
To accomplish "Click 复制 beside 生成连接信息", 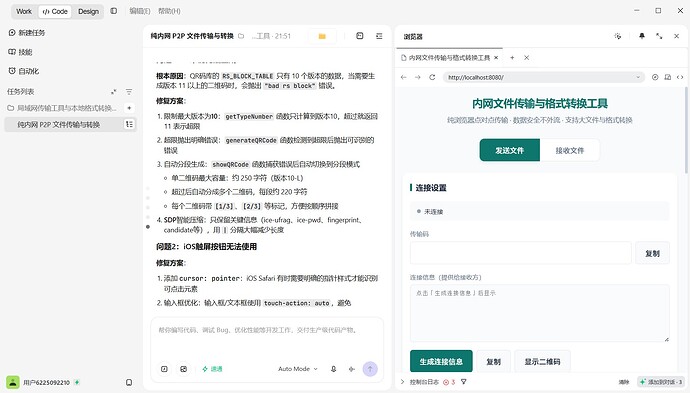I will tap(493, 361).
